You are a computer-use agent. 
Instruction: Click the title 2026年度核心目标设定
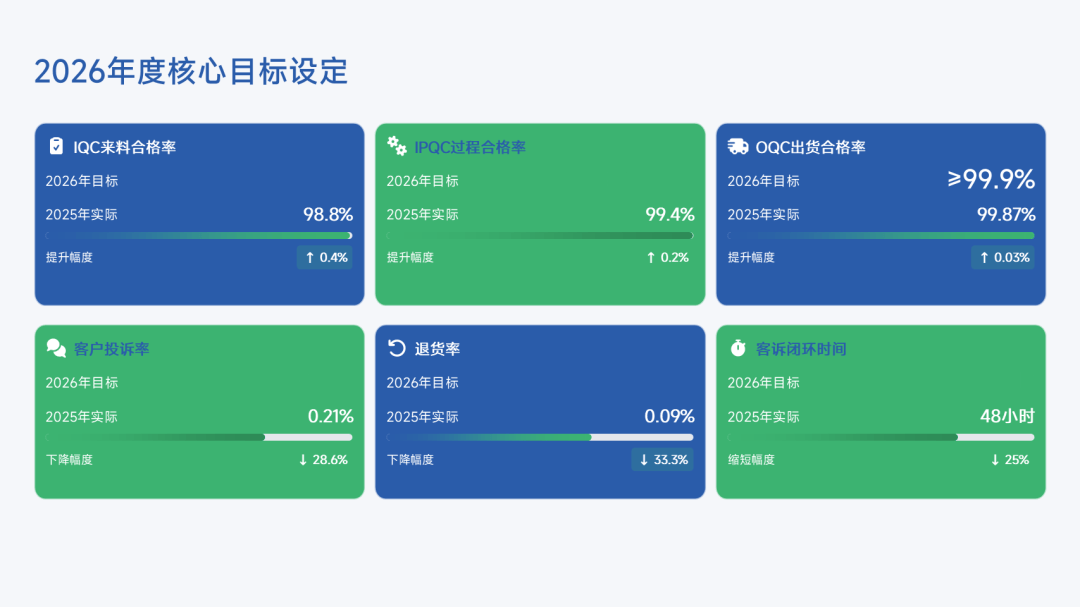coord(191,71)
